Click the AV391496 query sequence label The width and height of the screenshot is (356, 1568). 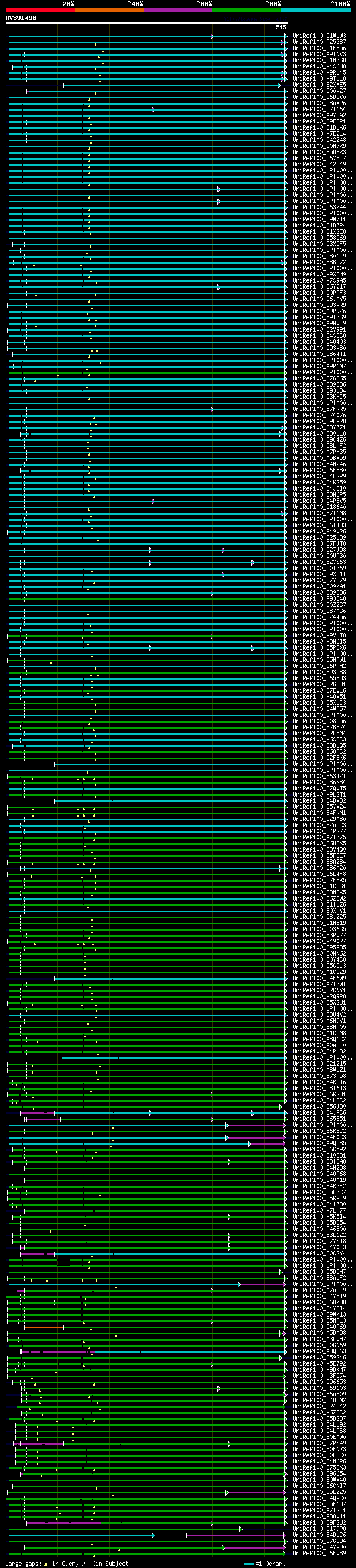point(21,18)
